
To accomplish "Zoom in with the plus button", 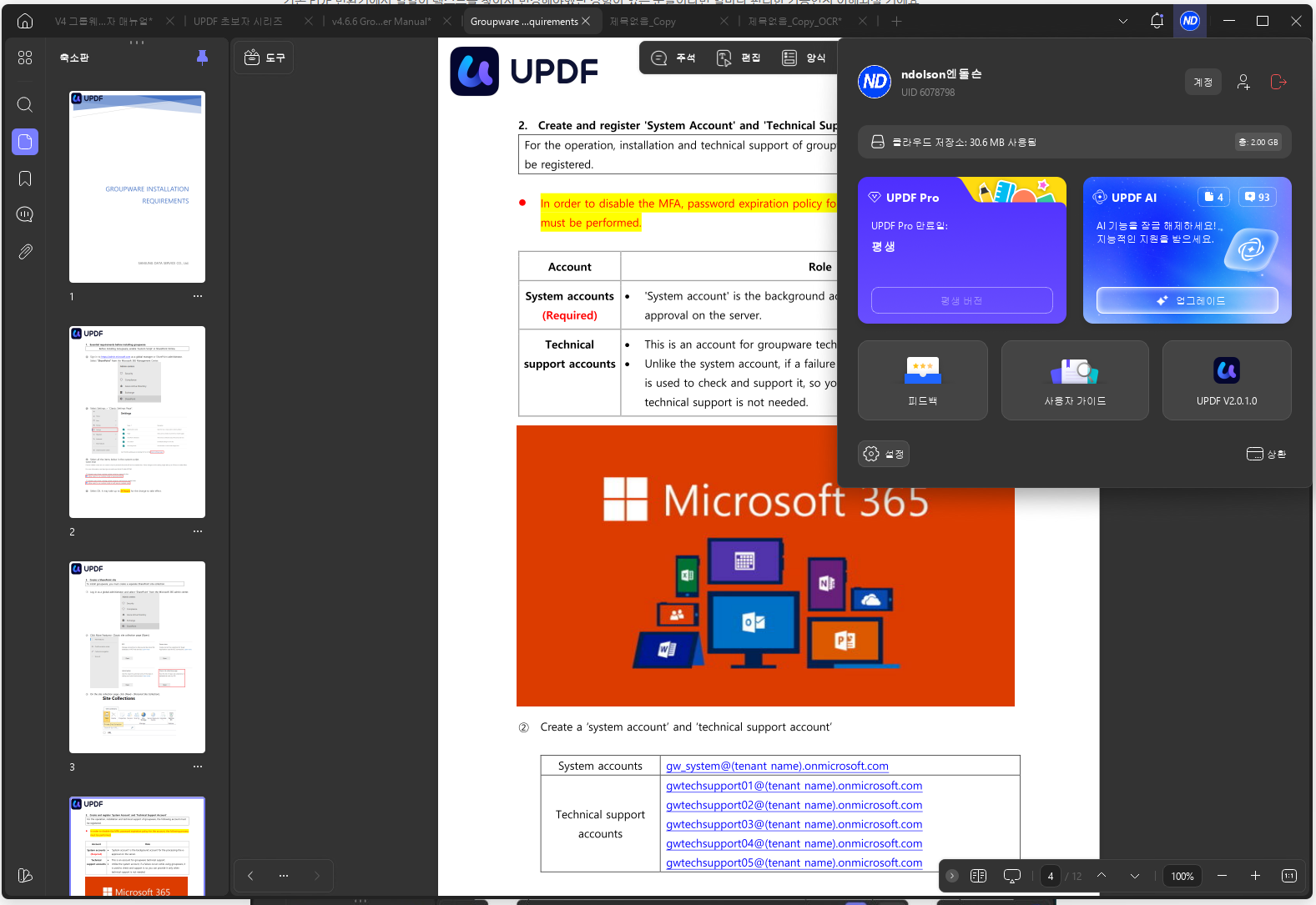I will point(1255,876).
